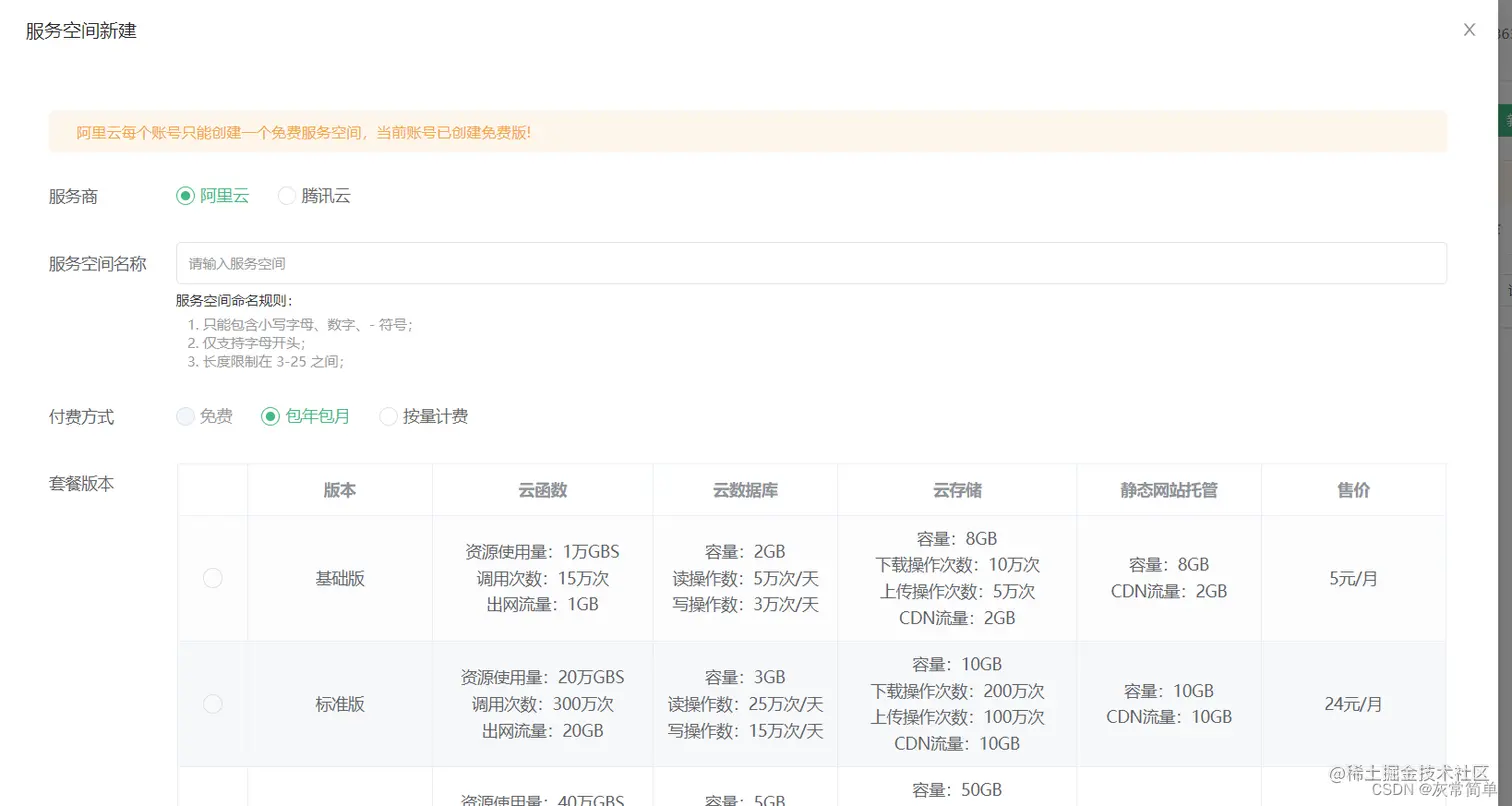Viewport: 1512px width, 806px height.
Task: Click 读操作数：25万次/天 text
Action: click(x=745, y=704)
